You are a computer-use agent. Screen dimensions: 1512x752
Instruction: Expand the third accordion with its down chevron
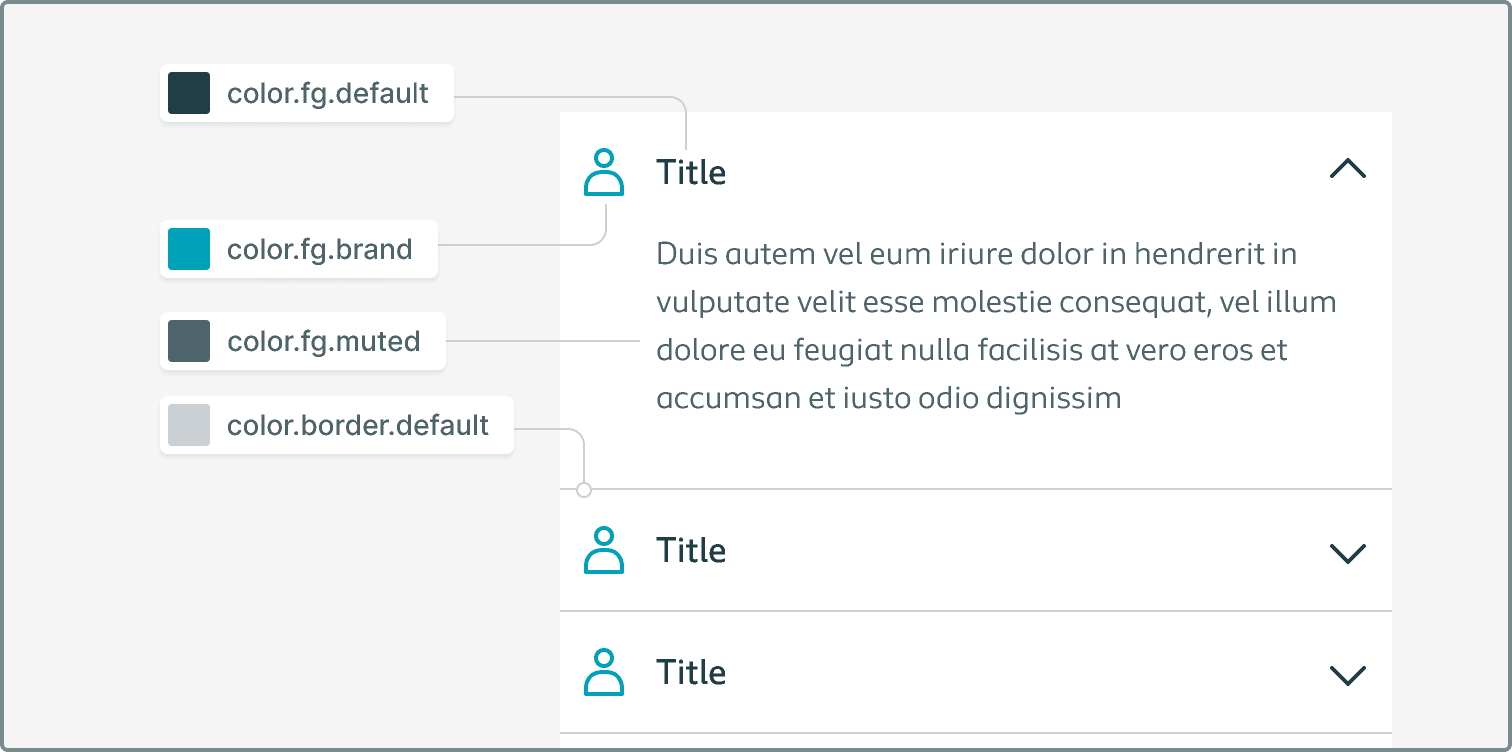pos(1347,675)
